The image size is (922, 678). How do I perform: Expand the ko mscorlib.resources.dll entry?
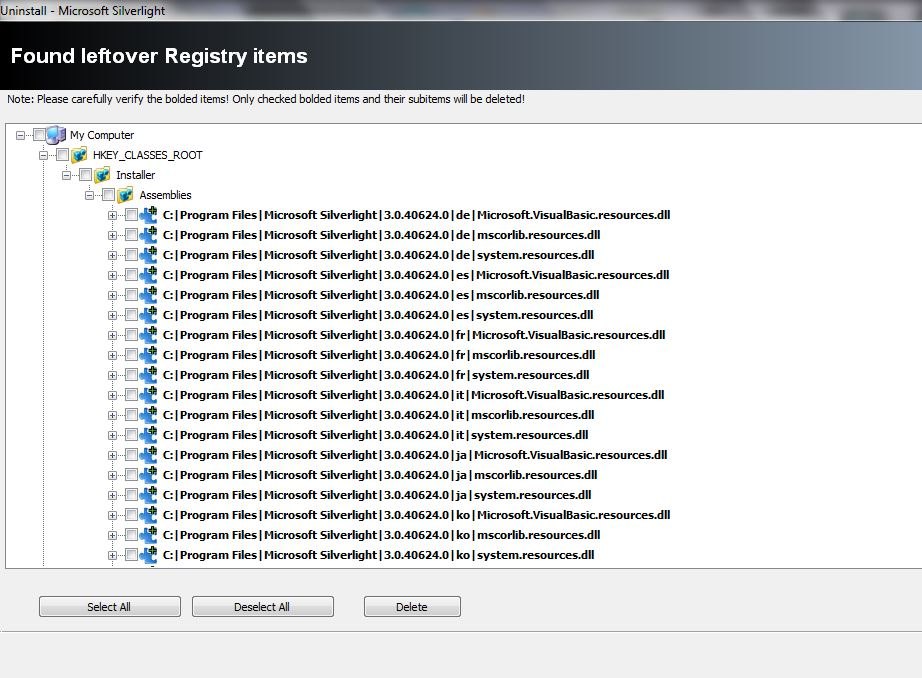click(x=112, y=535)
